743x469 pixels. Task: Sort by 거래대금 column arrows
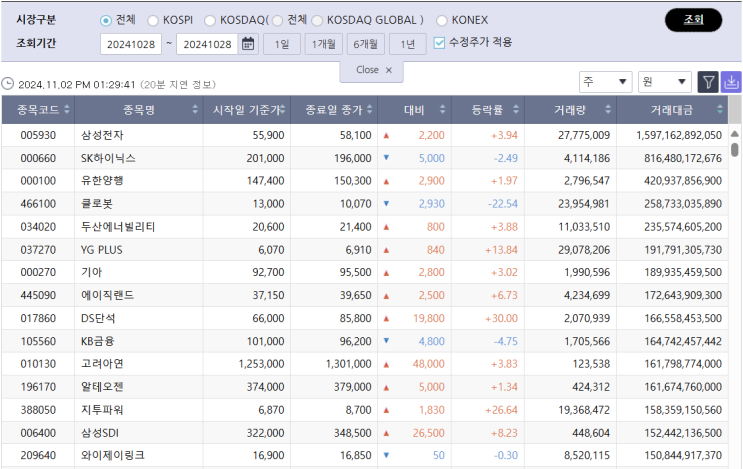click(720, 110)
